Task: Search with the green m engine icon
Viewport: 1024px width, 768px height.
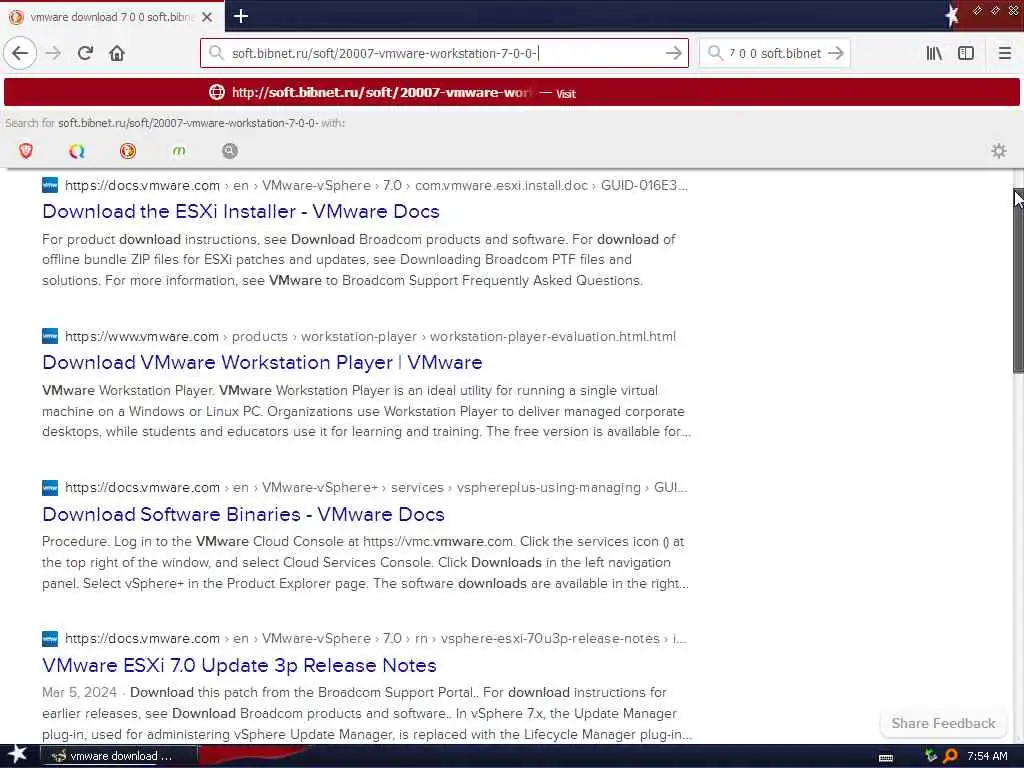Action: pyautogui.click(x=179, y=151)
